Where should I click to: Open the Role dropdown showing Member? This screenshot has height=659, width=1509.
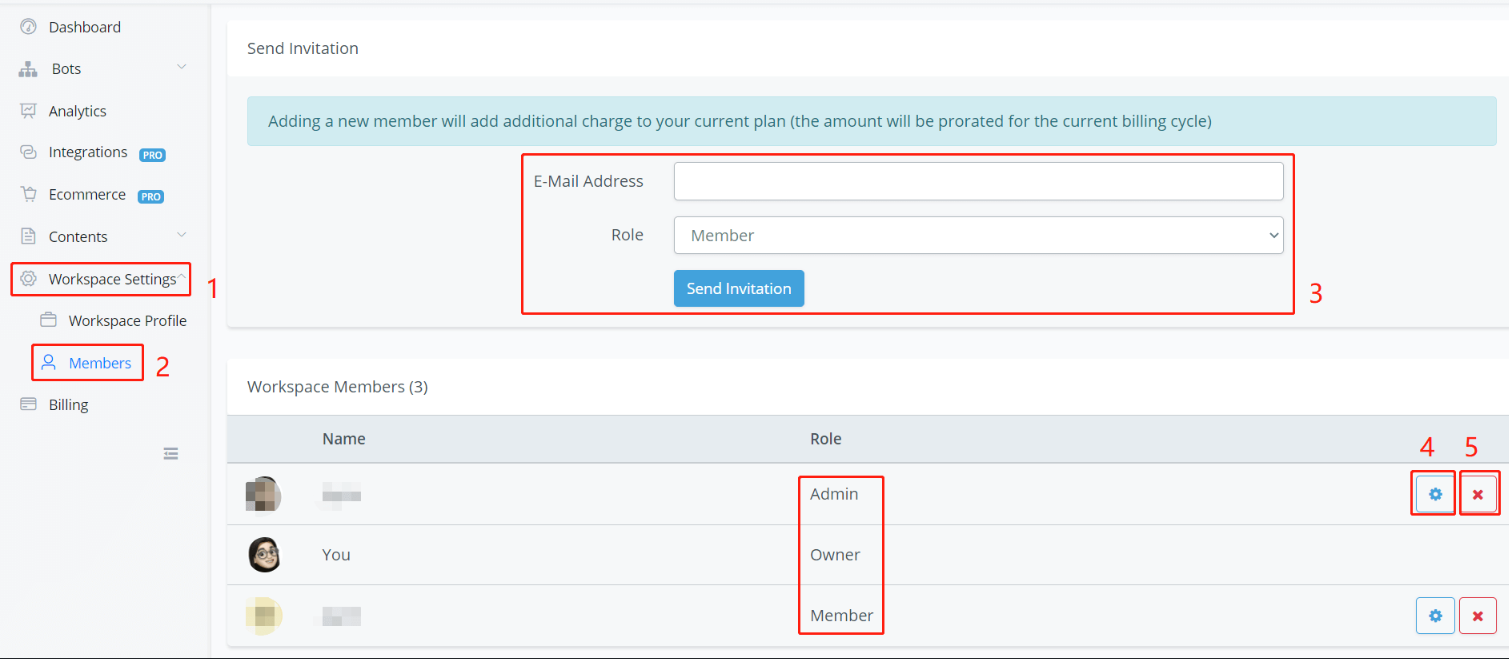click(x=978, y=236)
